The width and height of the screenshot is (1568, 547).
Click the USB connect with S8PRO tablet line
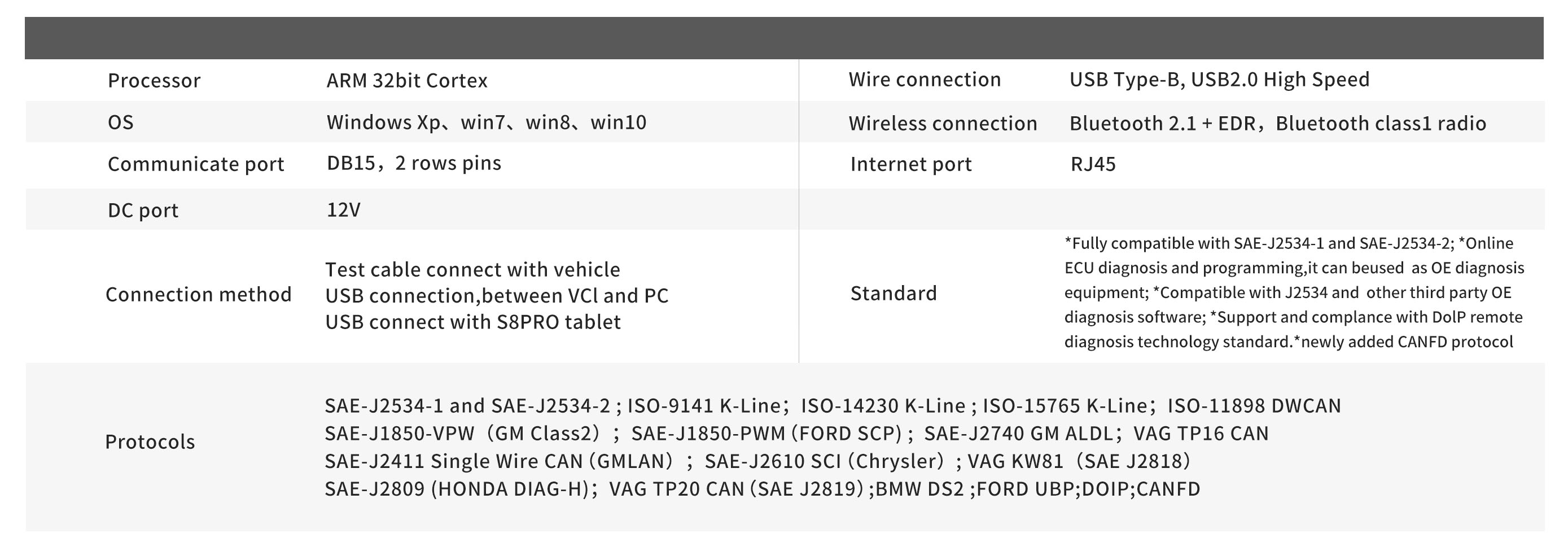472,322
